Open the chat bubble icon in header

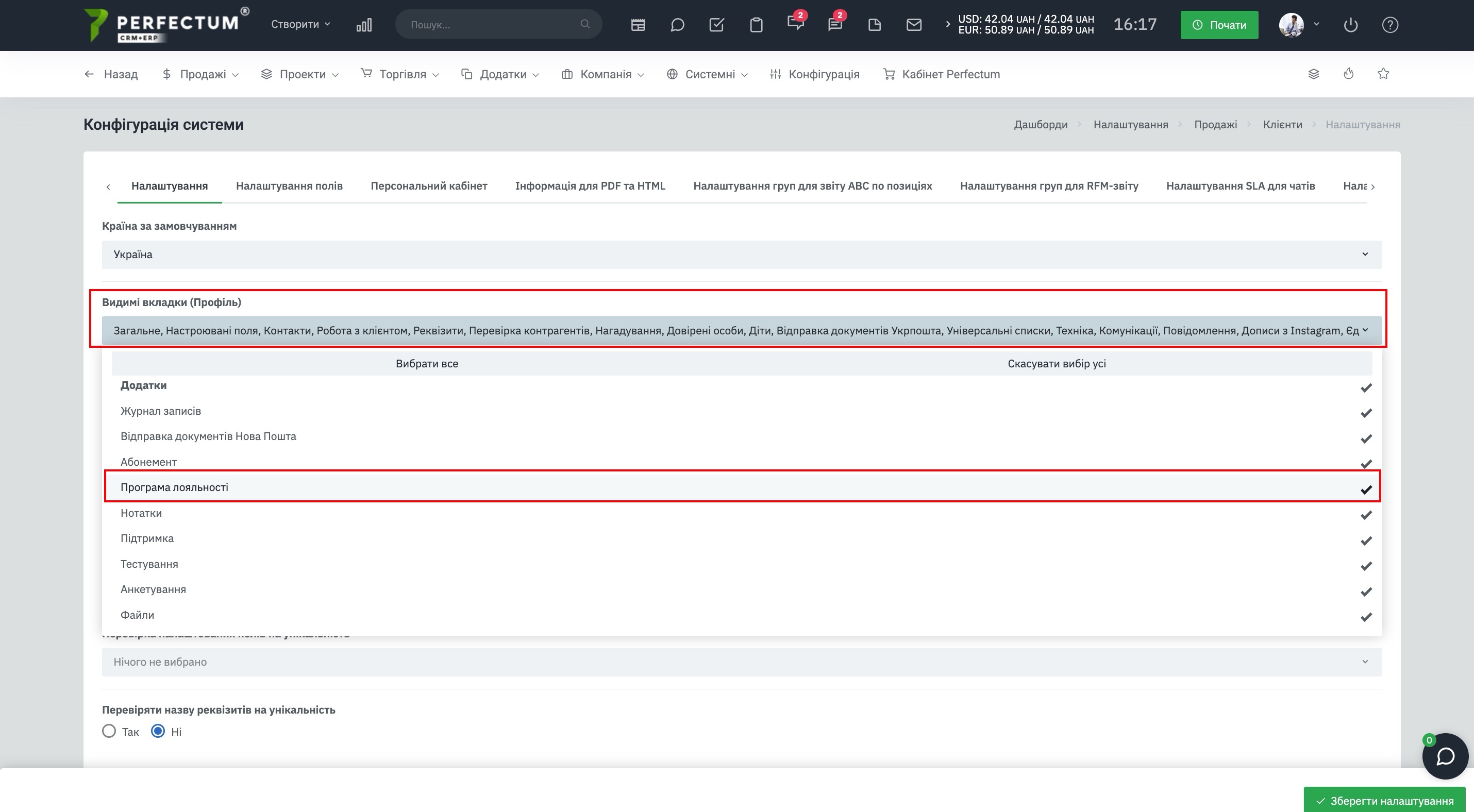(x=678, y=25)
